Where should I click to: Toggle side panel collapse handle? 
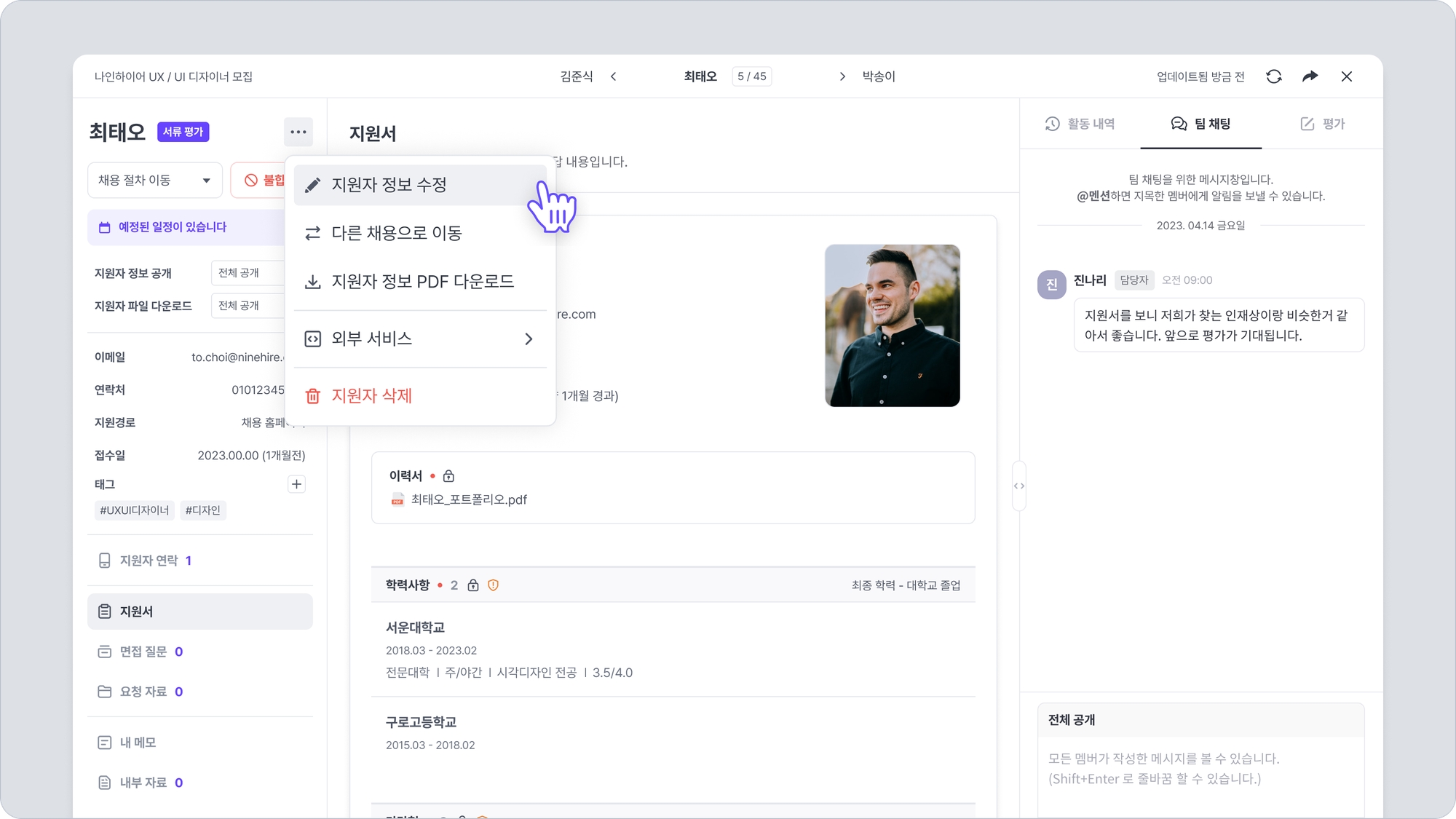(x=1018, y=486)
